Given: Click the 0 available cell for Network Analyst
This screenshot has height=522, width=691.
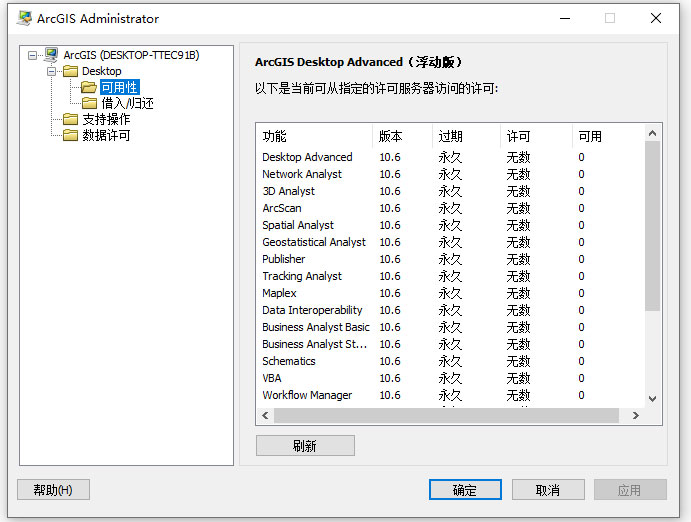Looking at the screenshot, I should (x=581, y=174).
